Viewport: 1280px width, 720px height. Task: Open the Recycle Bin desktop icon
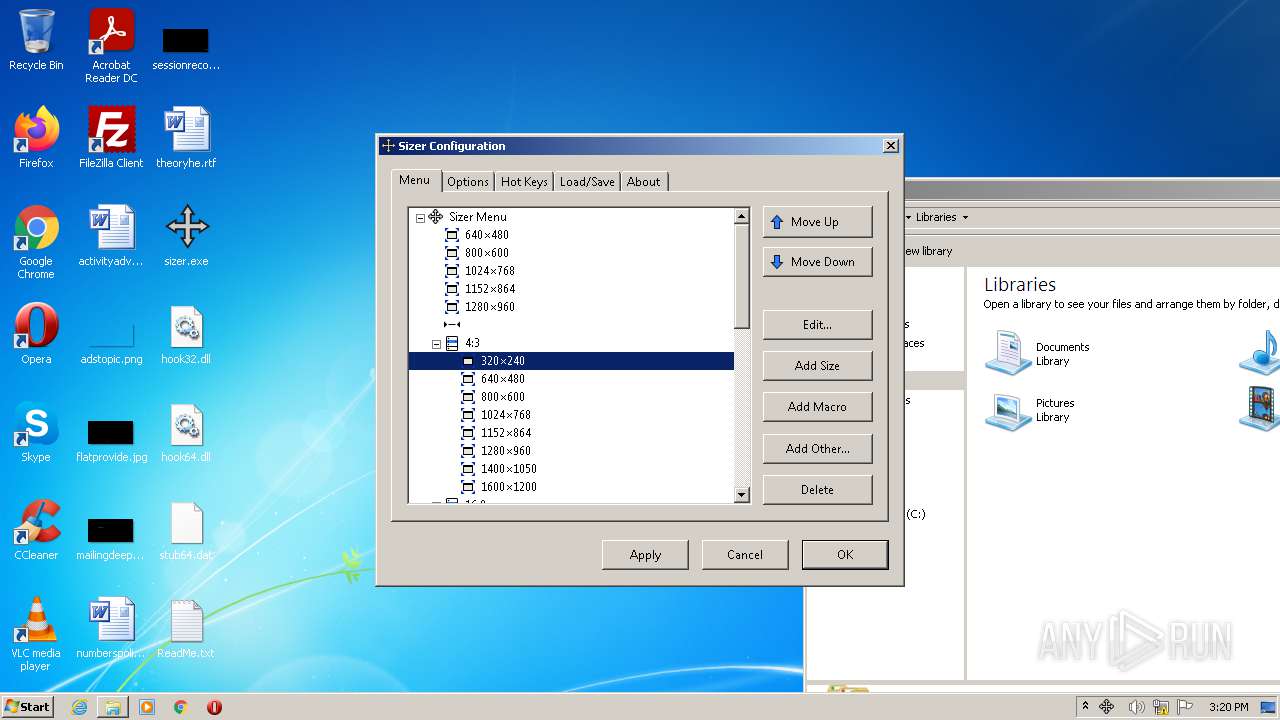coord(36,40)
